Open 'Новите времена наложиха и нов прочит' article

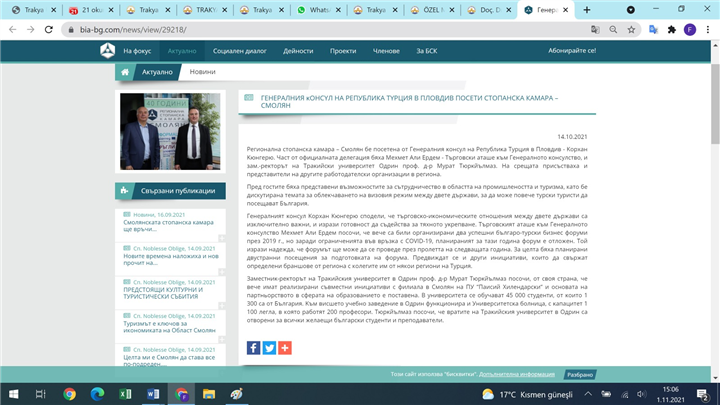tap(171, 259)
